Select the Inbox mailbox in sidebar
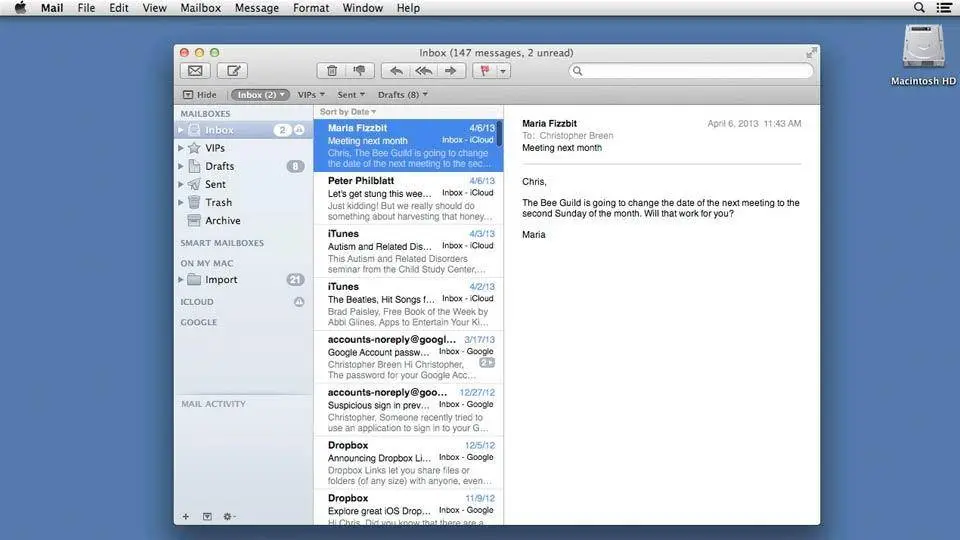 (243, 130)
